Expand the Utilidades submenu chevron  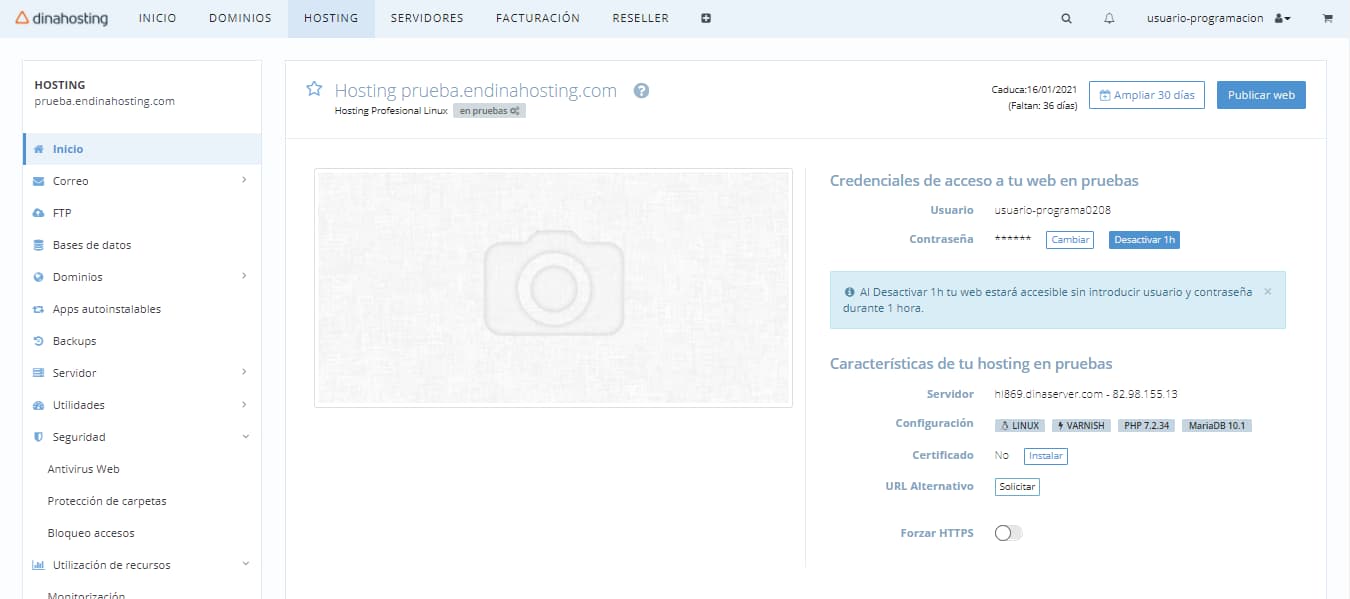pos(244,404)
